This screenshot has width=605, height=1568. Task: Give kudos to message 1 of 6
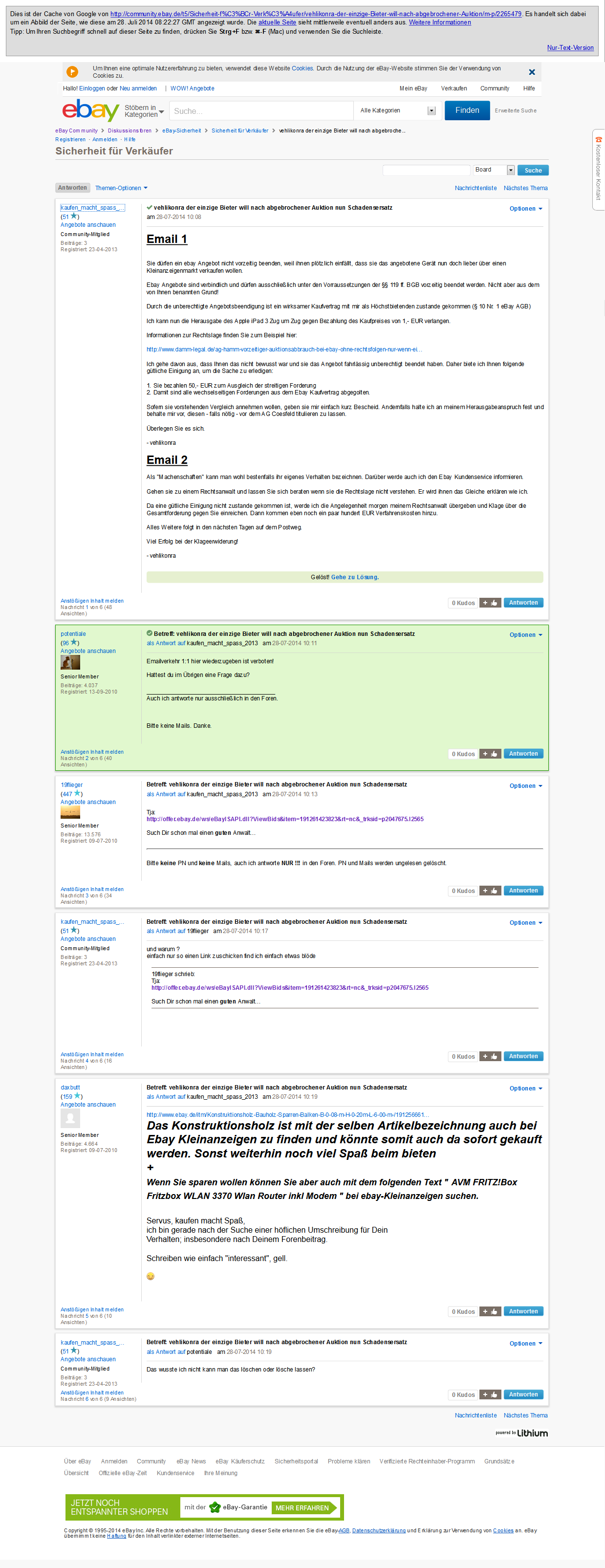(490, 603)
